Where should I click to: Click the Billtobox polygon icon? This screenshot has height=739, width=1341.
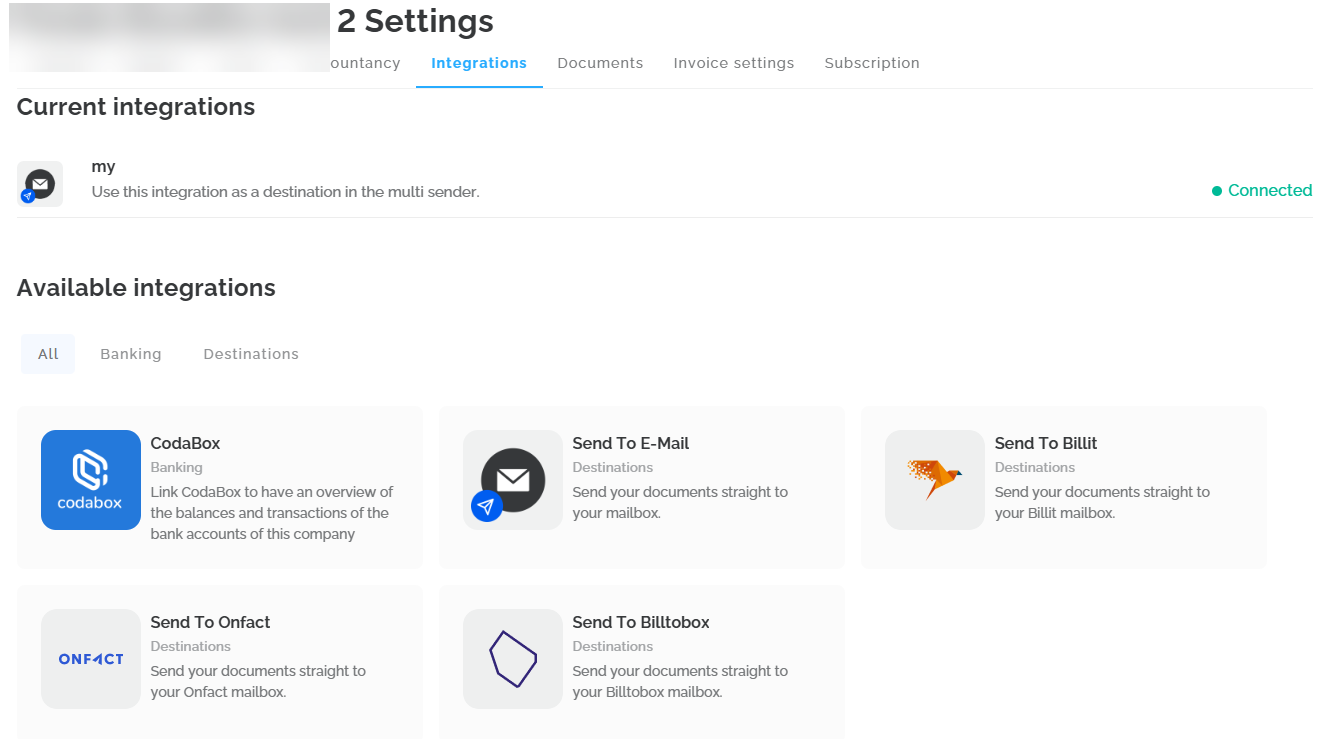point(512,659)
